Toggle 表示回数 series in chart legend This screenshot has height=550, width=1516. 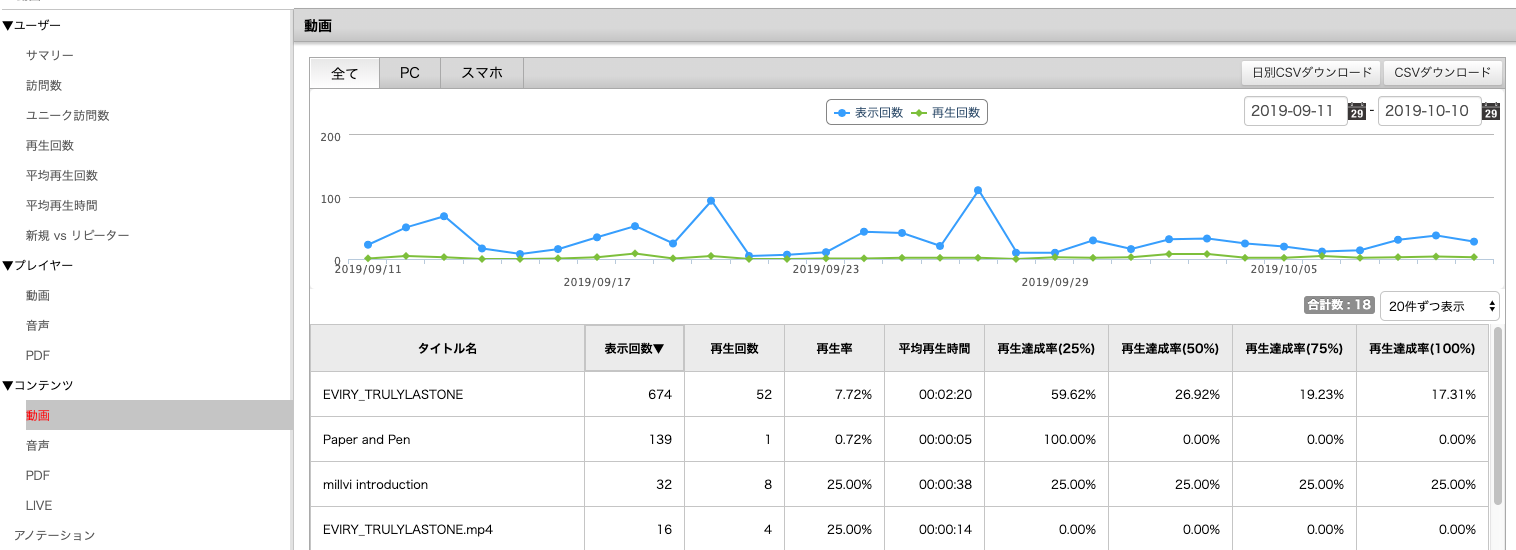click(869, 114)
